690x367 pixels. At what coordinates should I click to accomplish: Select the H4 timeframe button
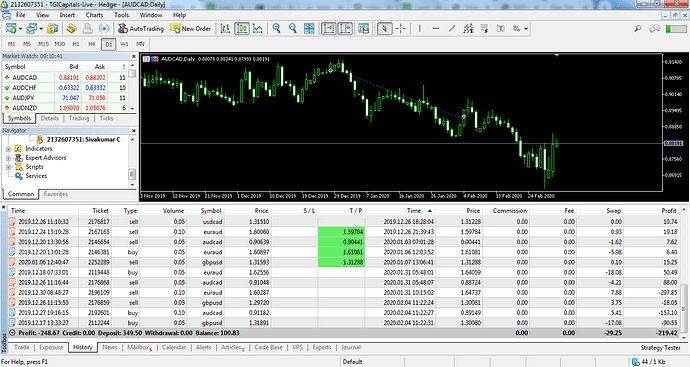pos(92,44)
